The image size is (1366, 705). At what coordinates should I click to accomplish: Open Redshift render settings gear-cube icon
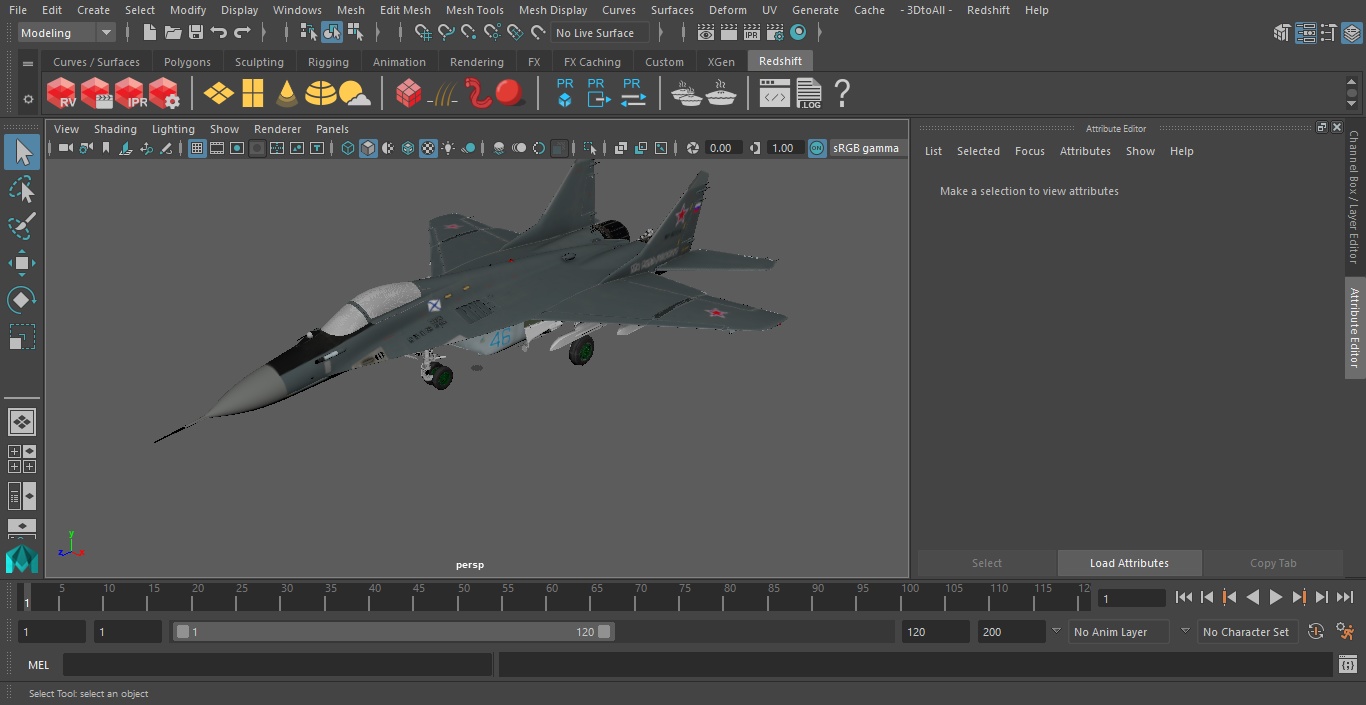(x=164, y=93)
